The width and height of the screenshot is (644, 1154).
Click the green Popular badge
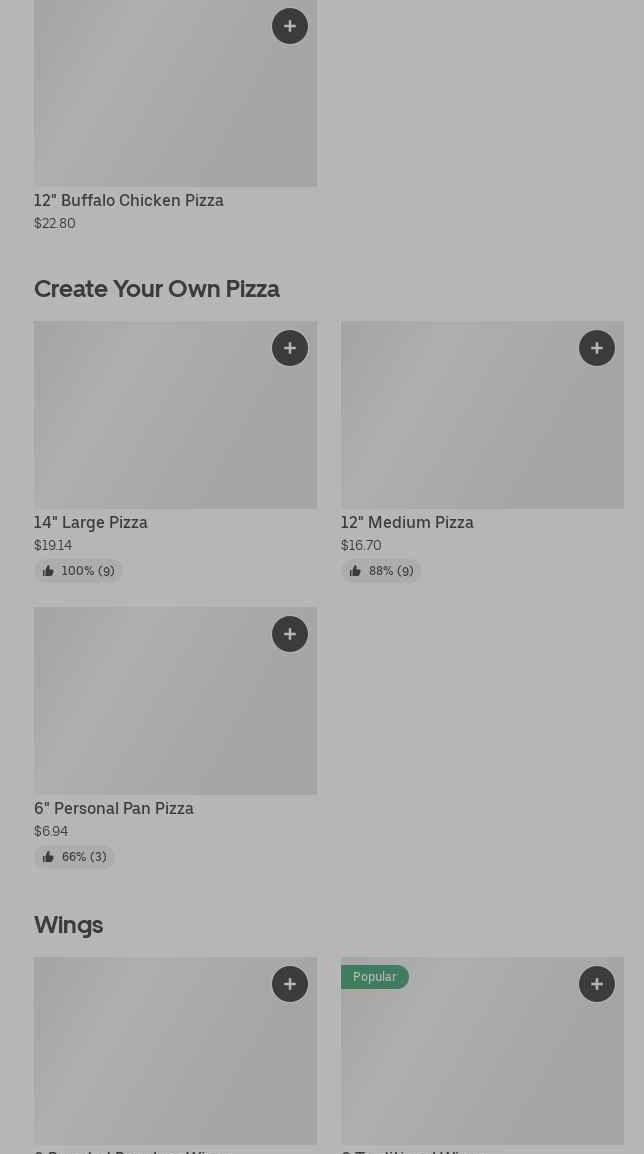374,976
